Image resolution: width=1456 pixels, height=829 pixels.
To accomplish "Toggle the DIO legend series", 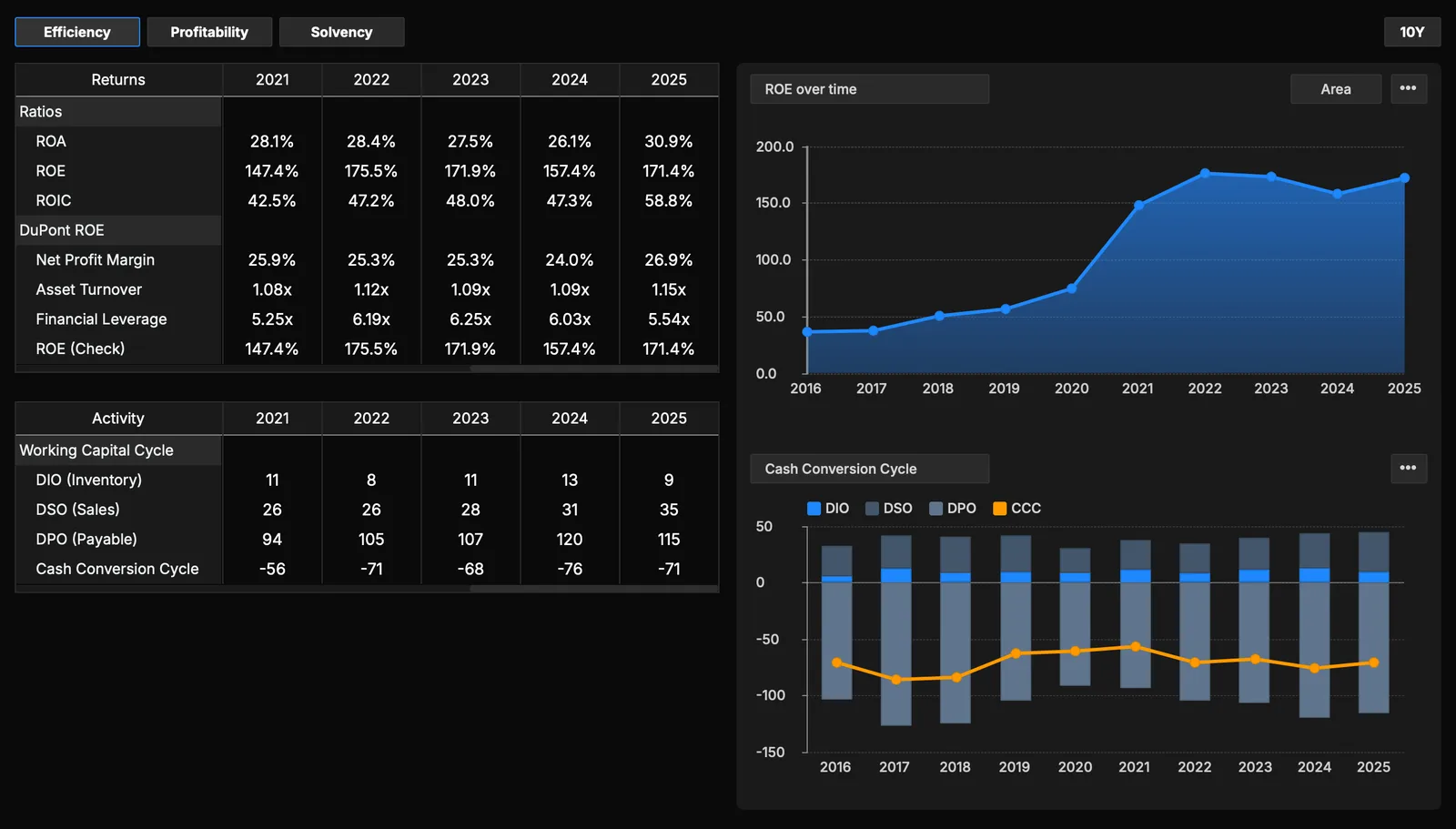I will click(x=828, y=509).
